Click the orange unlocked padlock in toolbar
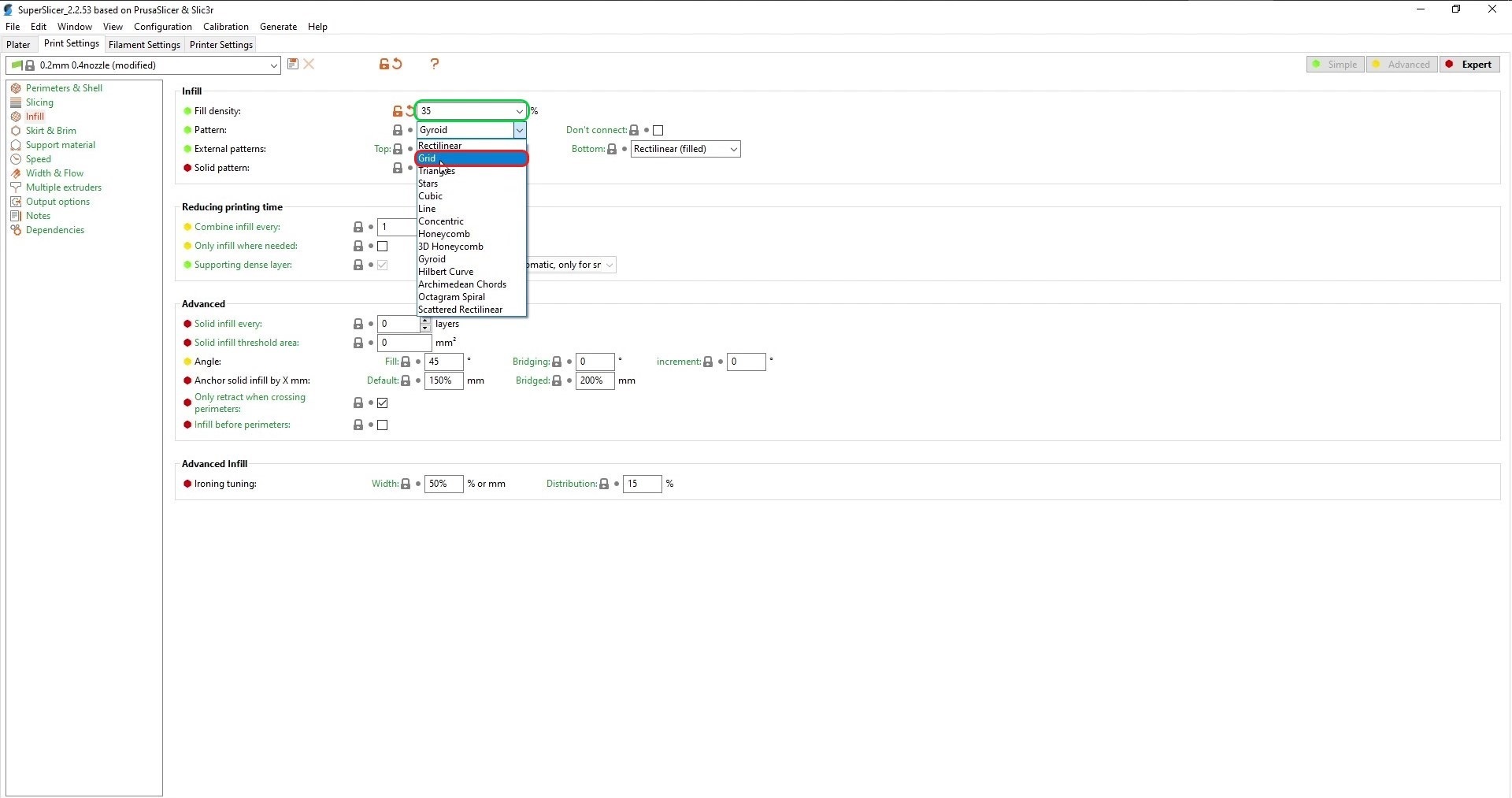This screenshot has width=1512, height=798. point(384,65)
